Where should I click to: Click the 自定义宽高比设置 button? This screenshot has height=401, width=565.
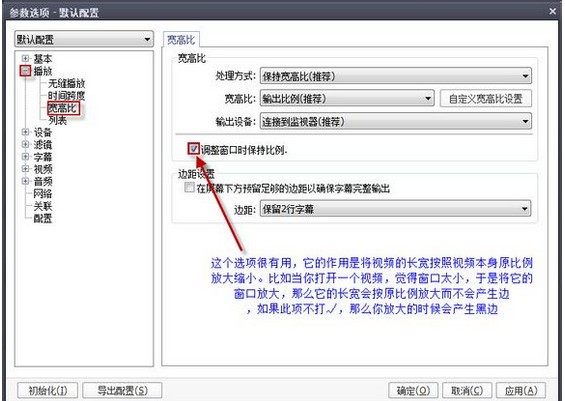click(x=485, y=99)
